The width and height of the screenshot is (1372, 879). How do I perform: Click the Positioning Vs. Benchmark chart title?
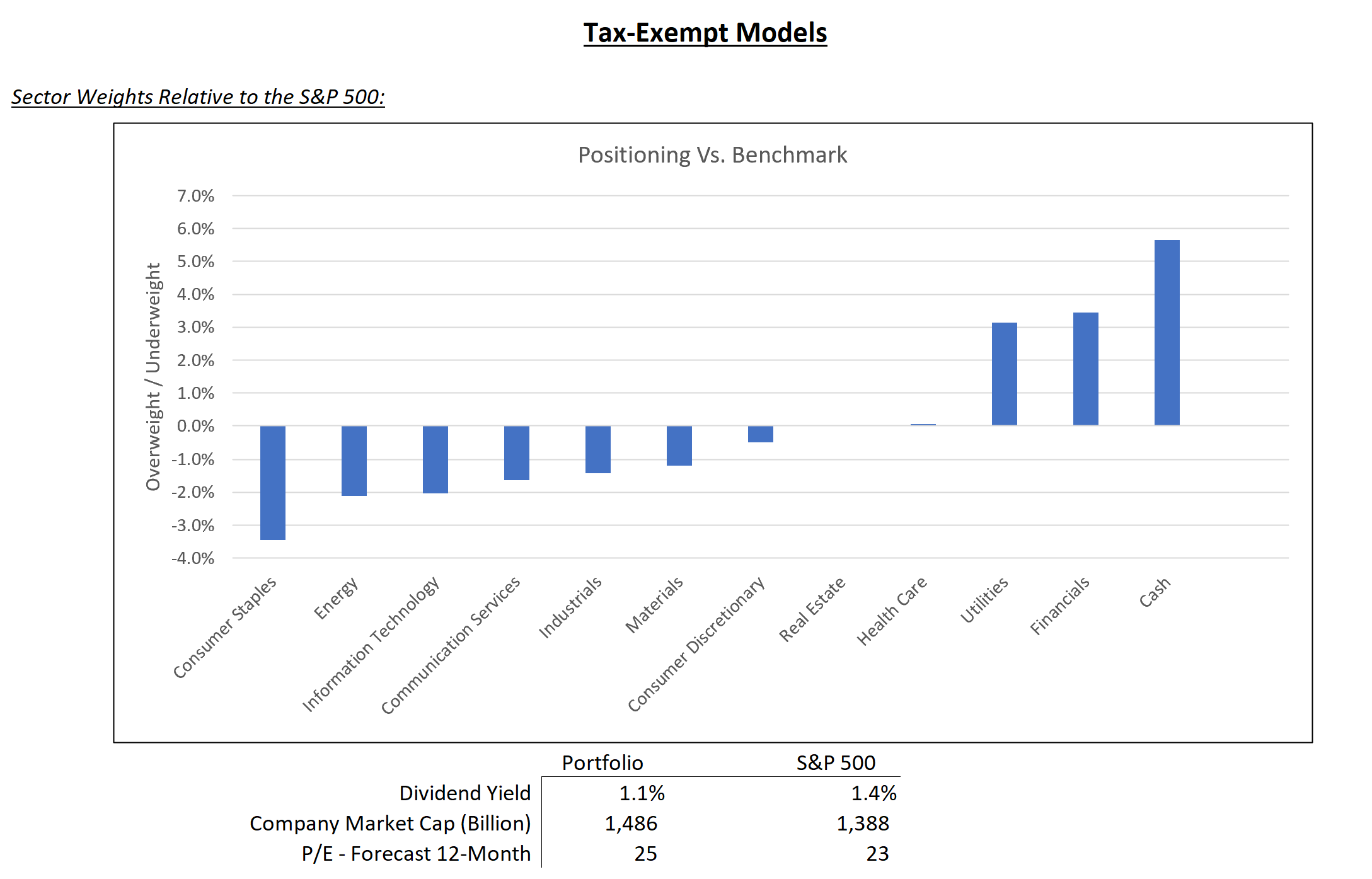712,155
